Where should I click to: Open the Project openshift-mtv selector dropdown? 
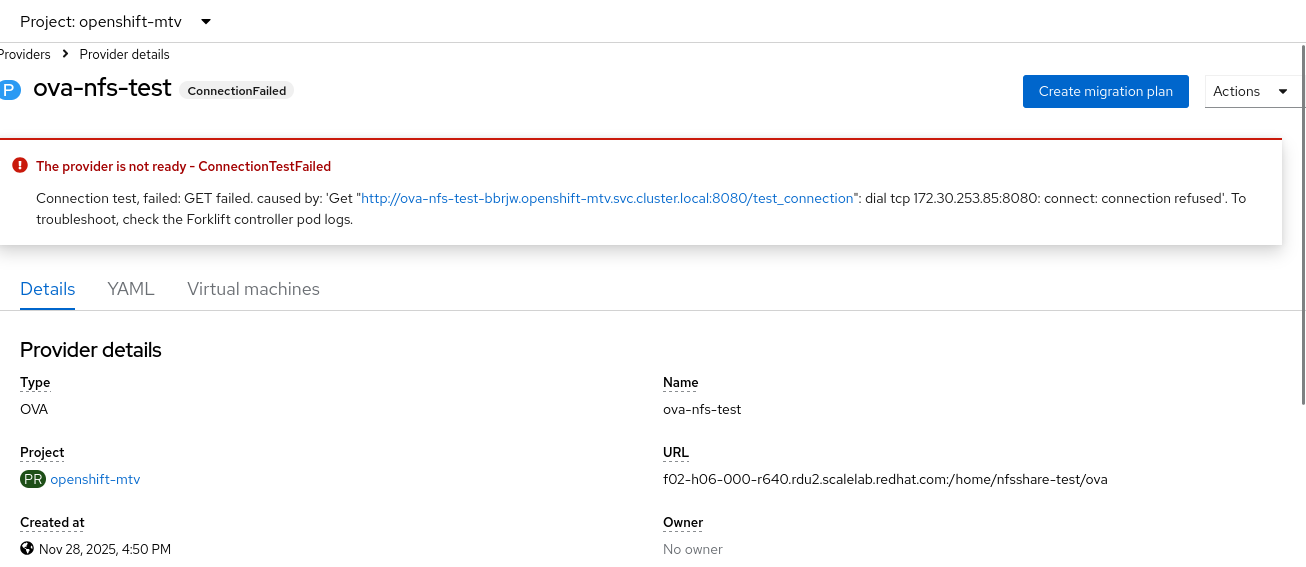[x=115, y=21]
